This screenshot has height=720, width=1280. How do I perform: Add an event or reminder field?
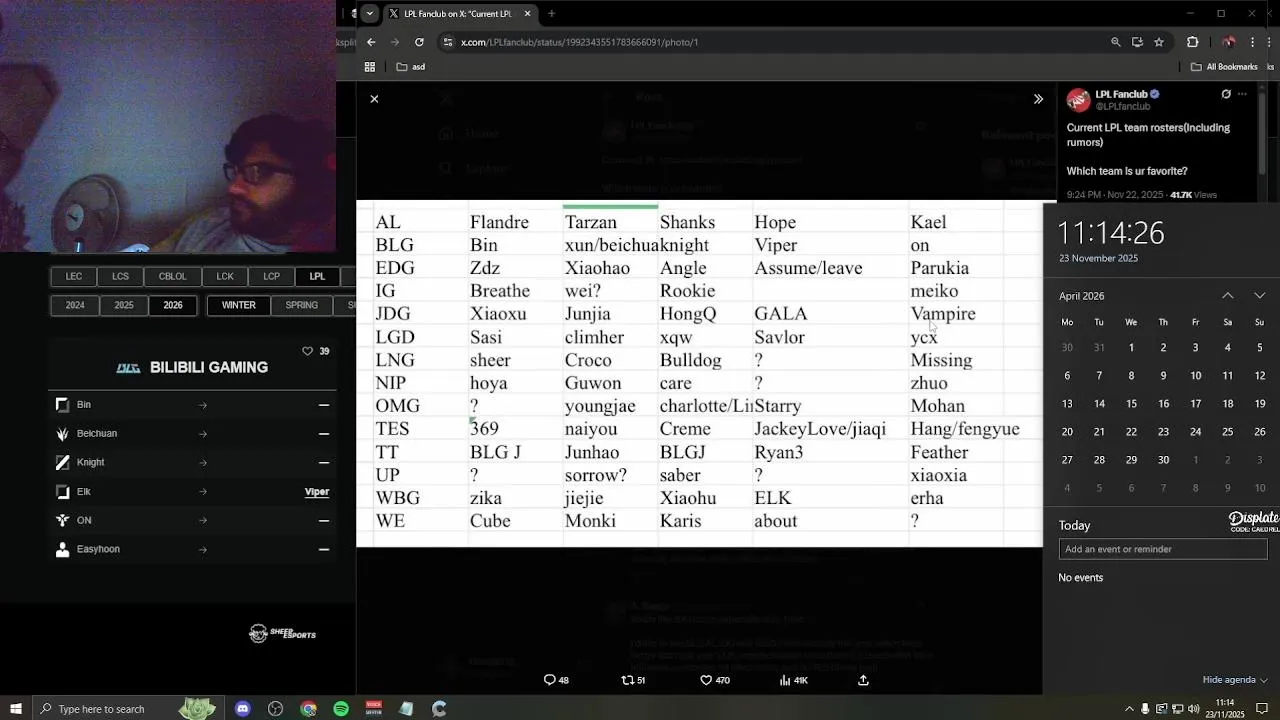pos(1163,549)
